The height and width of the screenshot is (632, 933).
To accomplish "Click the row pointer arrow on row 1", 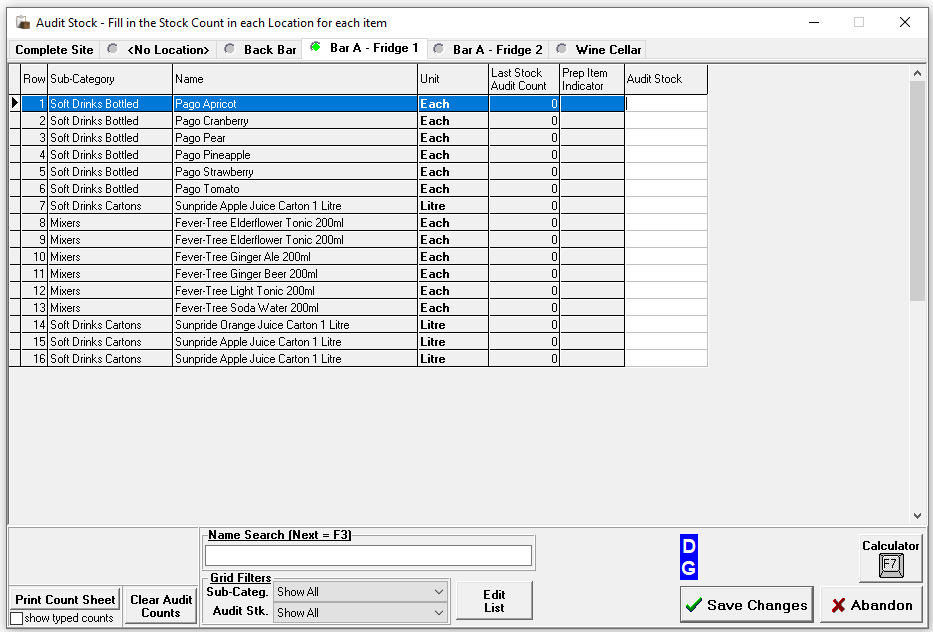I will 15,103.
